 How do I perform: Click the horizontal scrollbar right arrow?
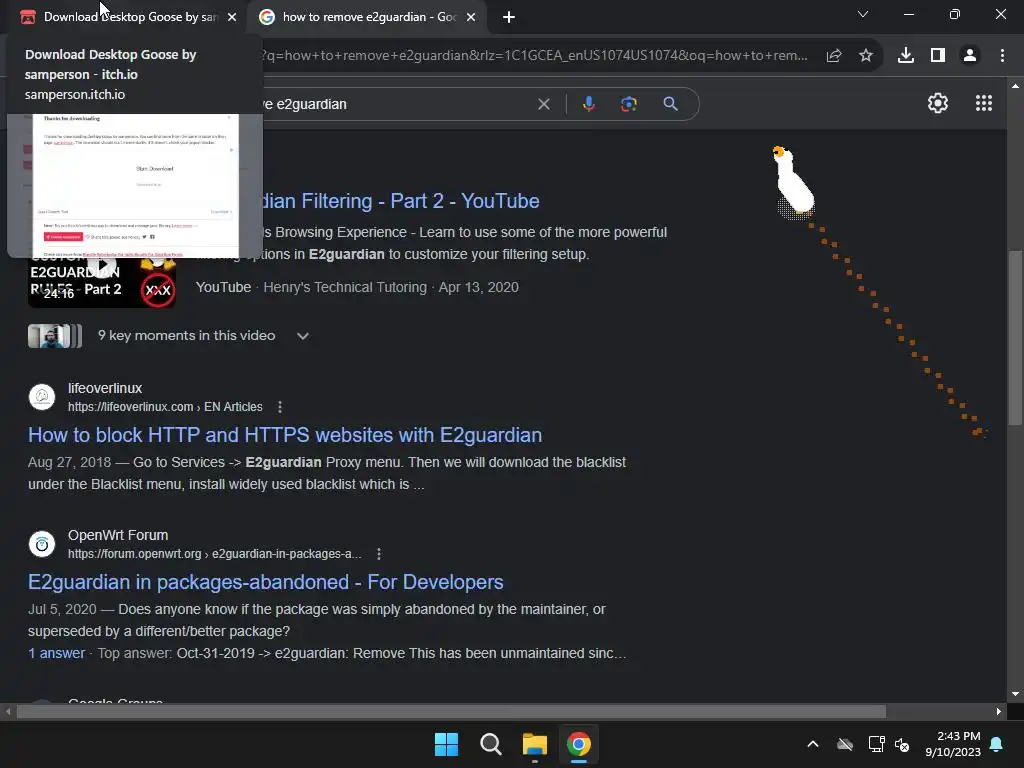pyautogui.click(x=999, y=711)
